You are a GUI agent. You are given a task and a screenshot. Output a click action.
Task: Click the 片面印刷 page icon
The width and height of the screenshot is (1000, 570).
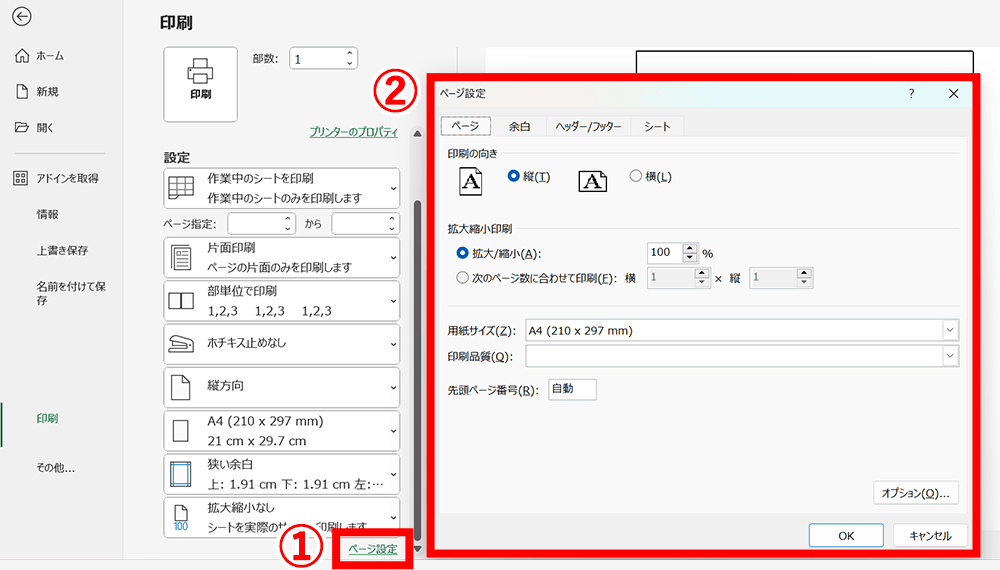[181, 258]
